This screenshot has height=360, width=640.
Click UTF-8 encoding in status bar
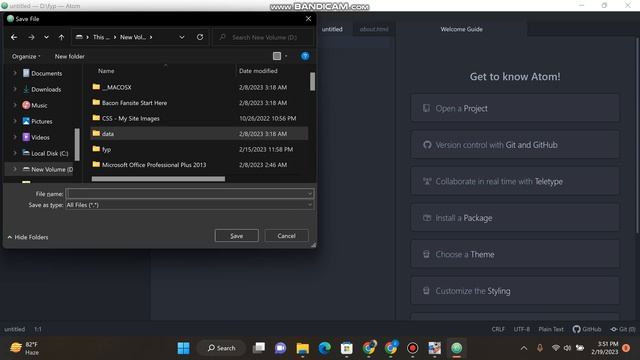pos(522,329)
